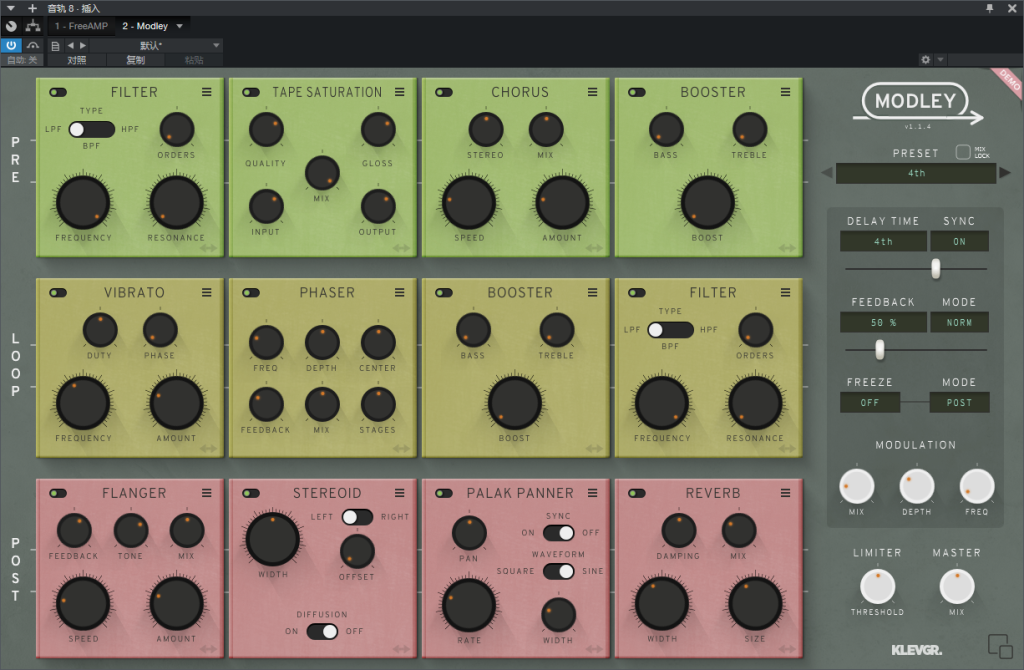Image resolution: width=1024 pixels, height=670 pixels.
Task: Open the Chorus module menu icon
Action: [x=592, y=92]
